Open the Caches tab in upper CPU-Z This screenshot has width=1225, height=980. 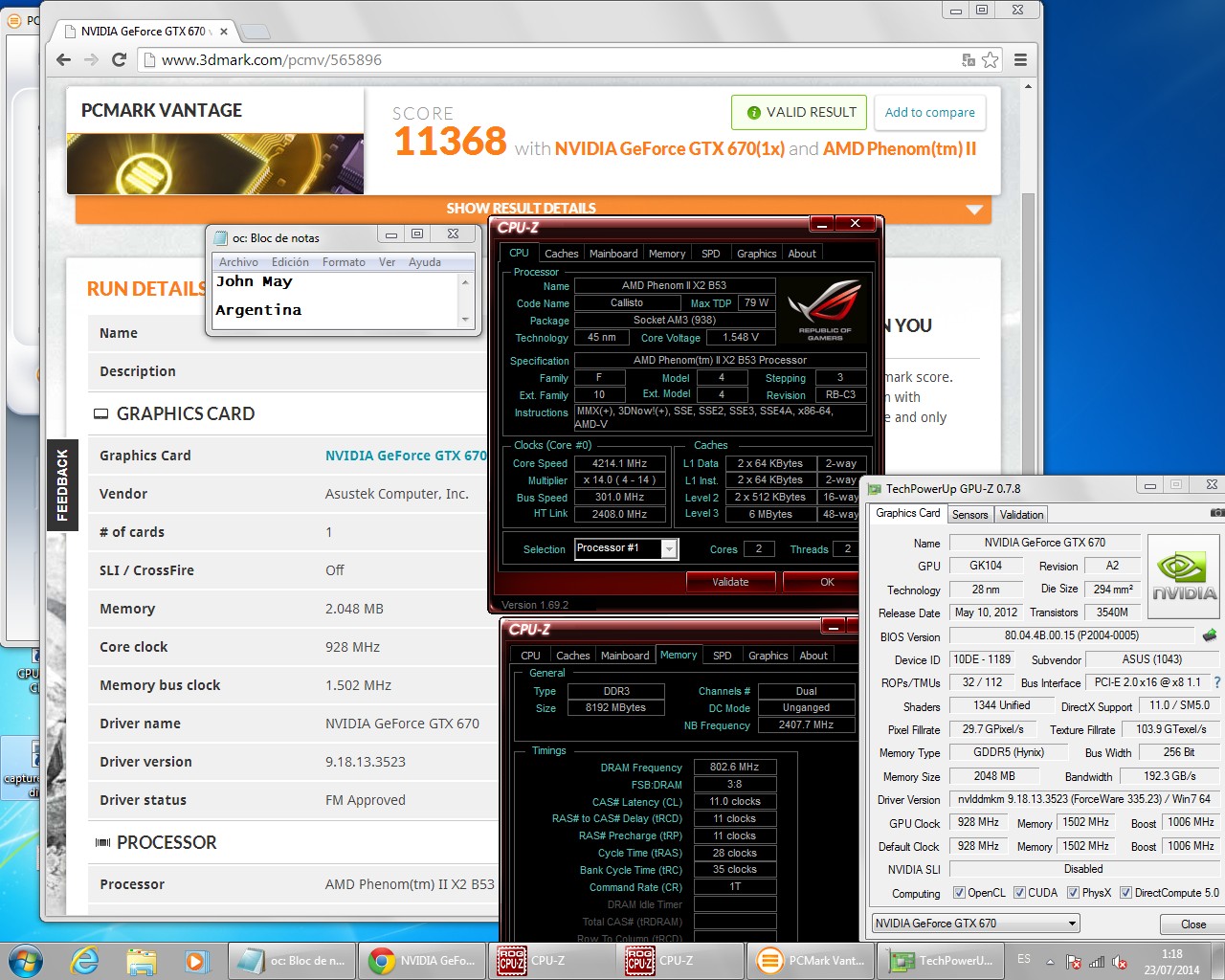(x=561, y=254)
